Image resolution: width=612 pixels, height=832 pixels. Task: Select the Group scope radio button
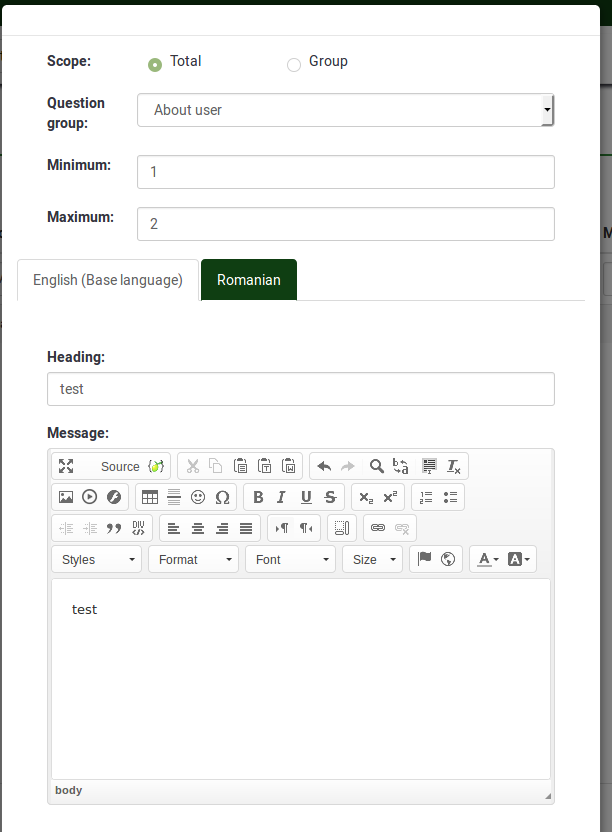(294, 65)
